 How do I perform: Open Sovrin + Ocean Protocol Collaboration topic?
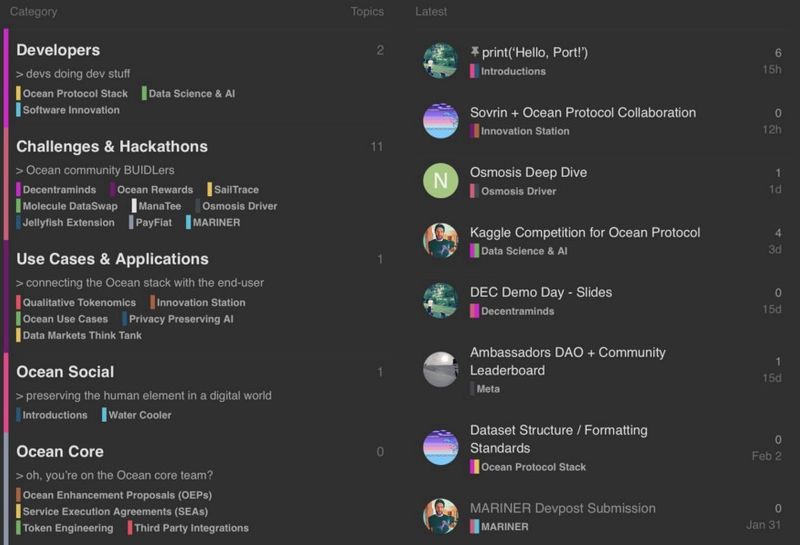pos(583,112)
